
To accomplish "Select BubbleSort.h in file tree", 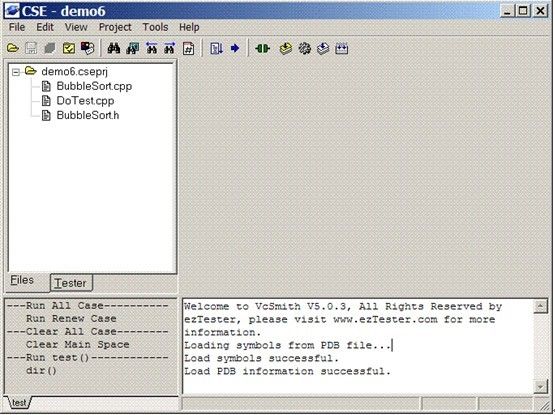I will pyautogui.click(x=88, y=115).
